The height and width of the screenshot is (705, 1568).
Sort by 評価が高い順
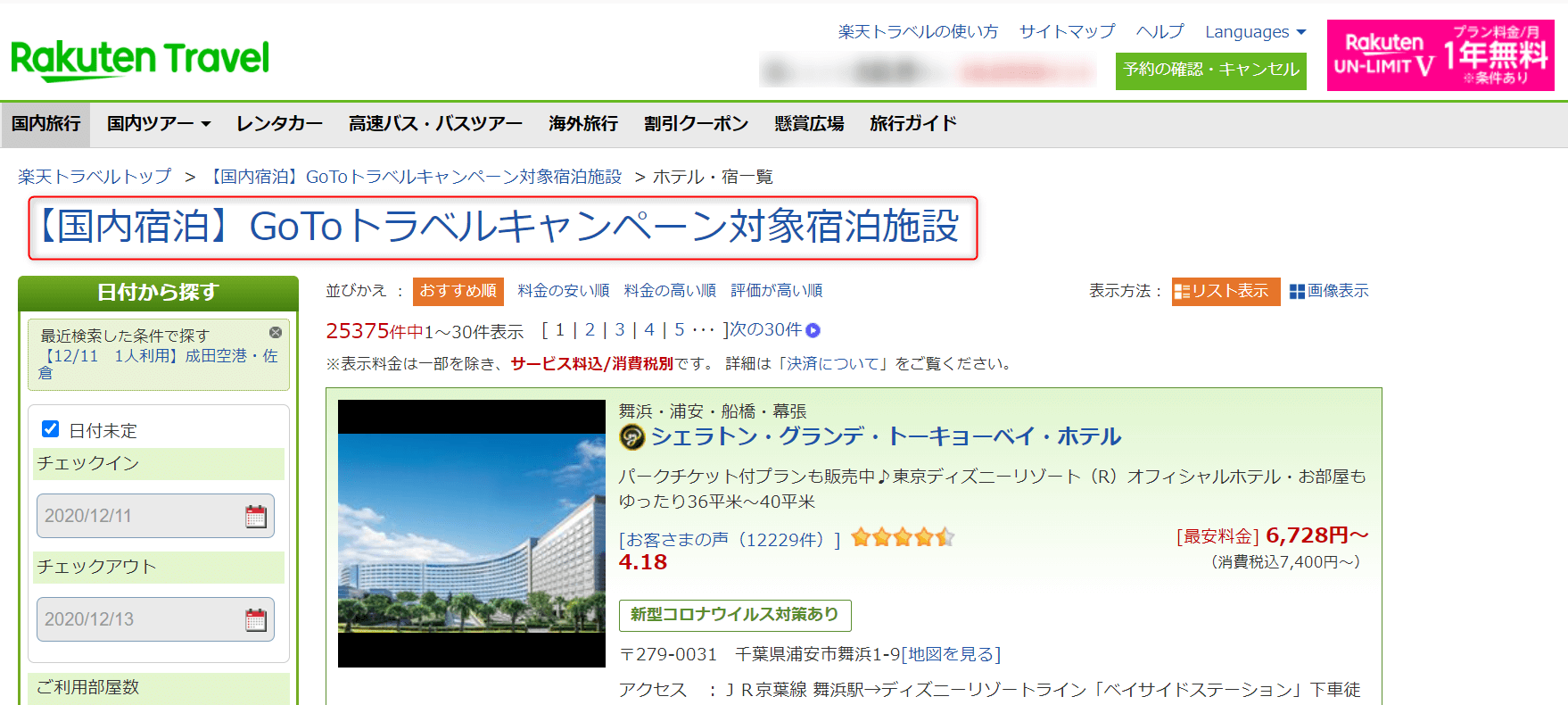point(777,291)
